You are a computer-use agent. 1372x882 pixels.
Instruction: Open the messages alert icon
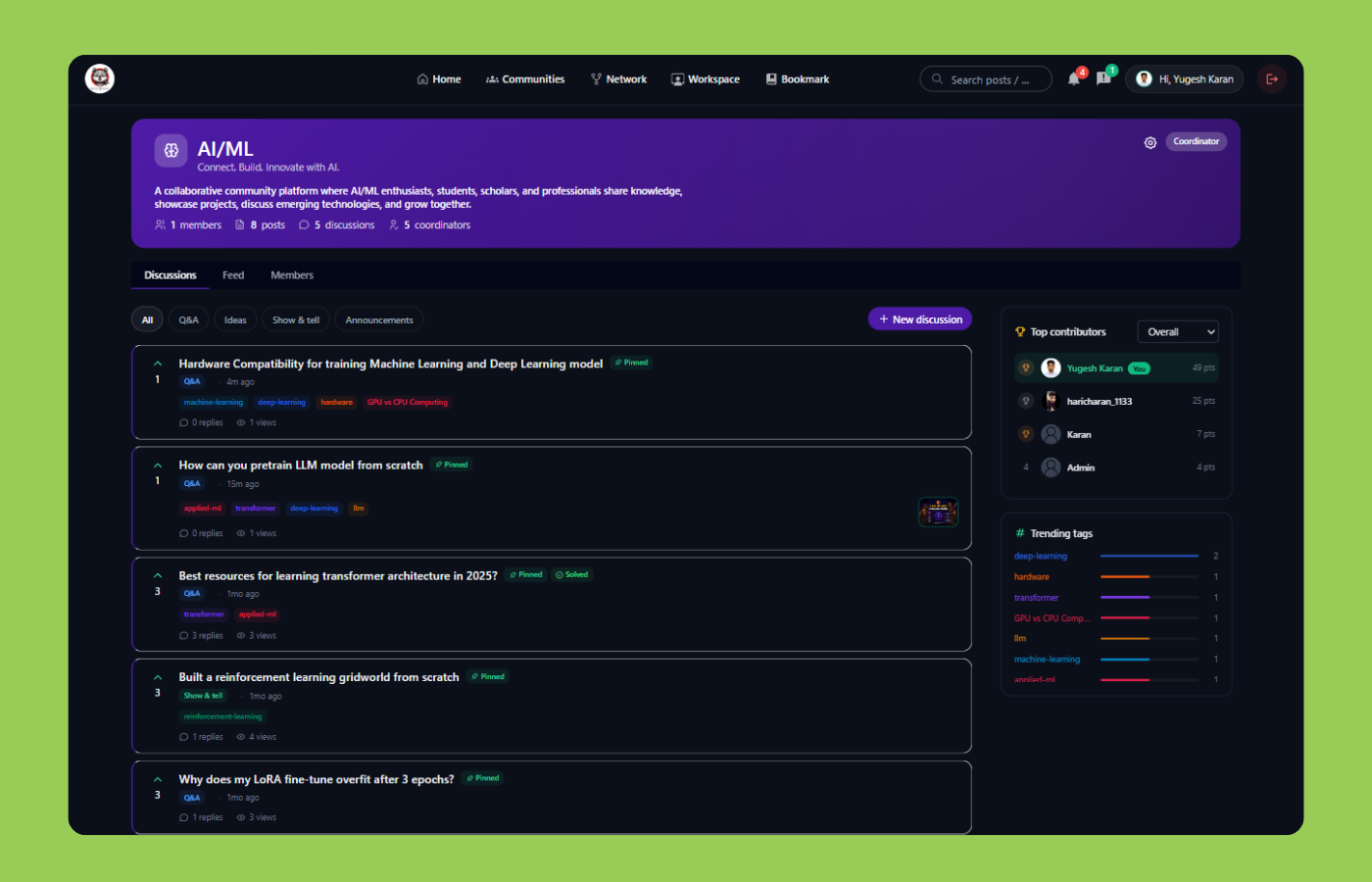coord(1103,79)
